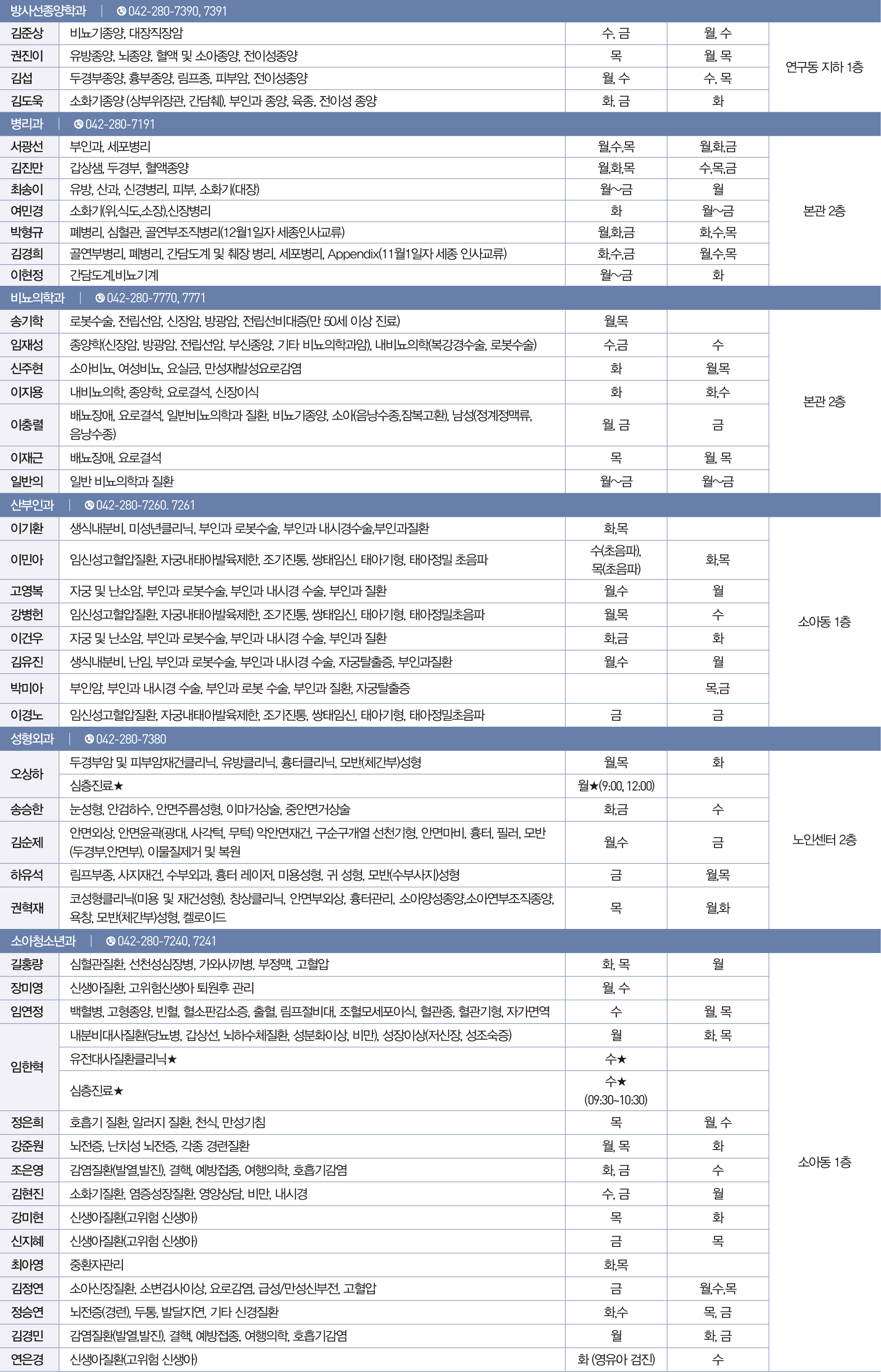
Task: Select doctor name 최송이
Action: pos(27,189)
